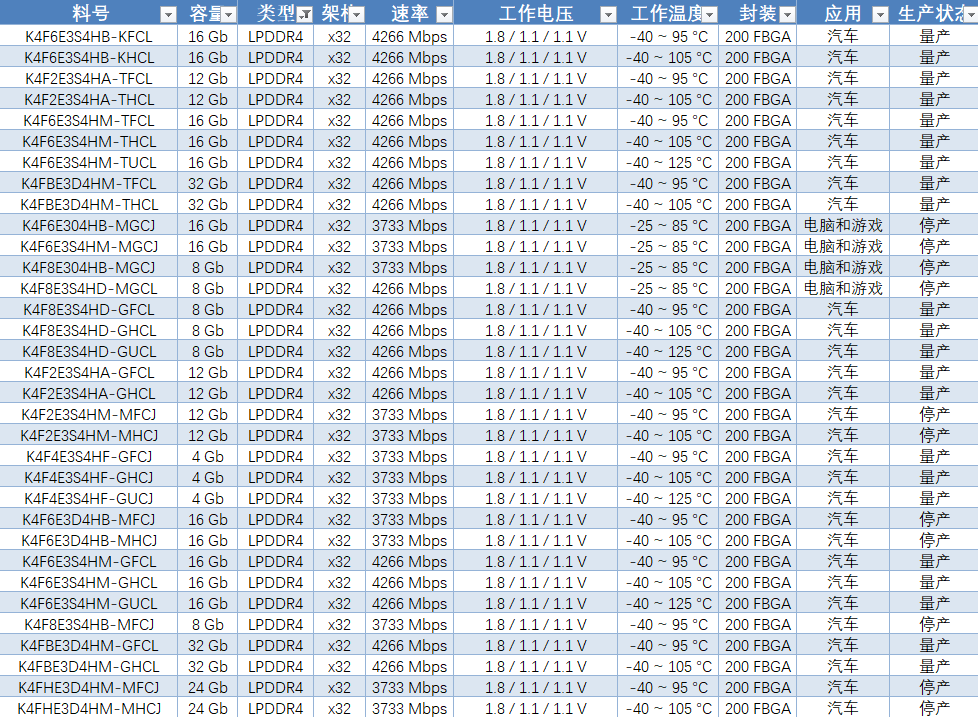Select cell K4FHE3D4HM-MHCJ
Screen dimensions: 978x717
click(x=89, y=708)
